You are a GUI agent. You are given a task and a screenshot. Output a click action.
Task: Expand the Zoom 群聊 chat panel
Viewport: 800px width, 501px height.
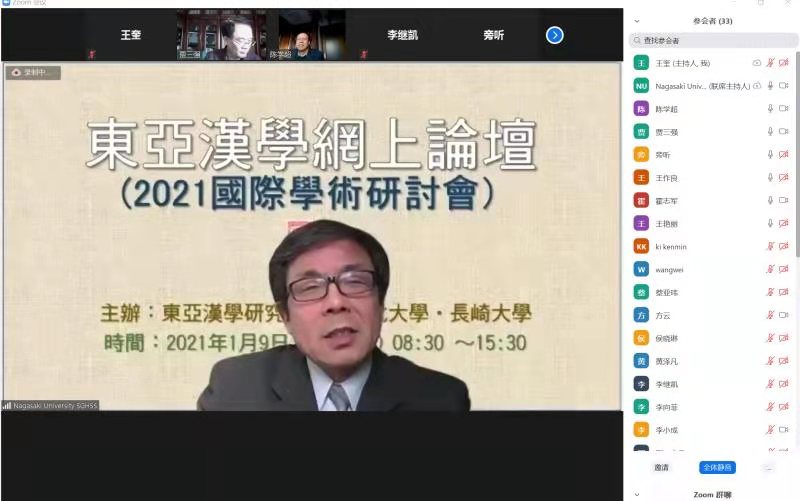[637, 494]
